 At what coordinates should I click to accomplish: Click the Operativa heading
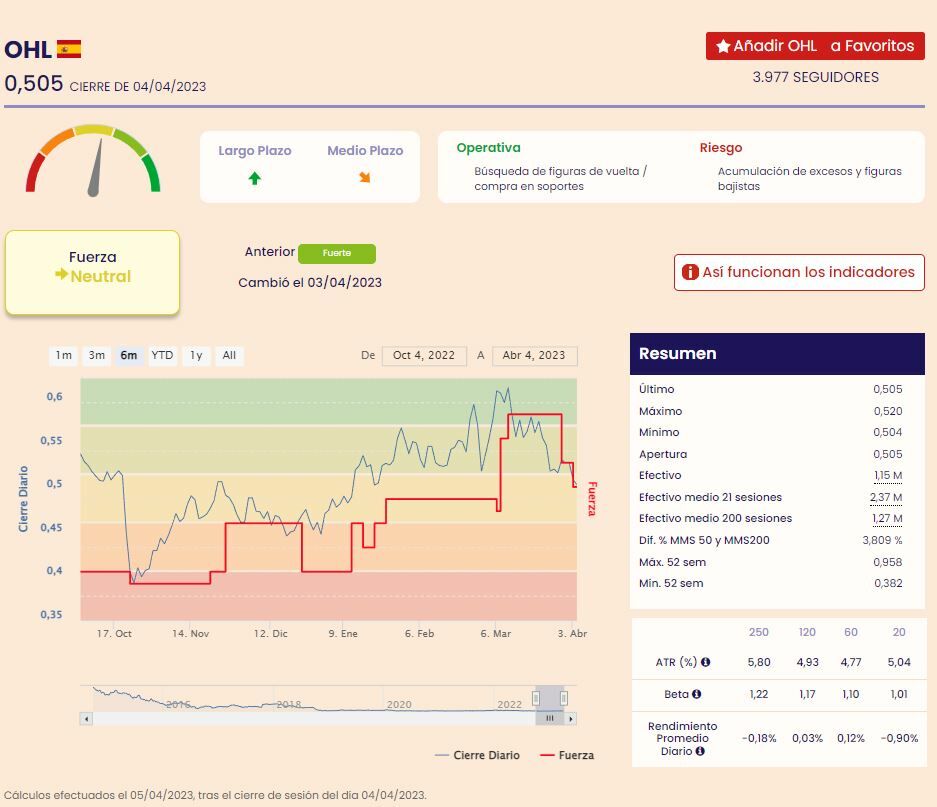pyautogui.click(x=488, y=148)
